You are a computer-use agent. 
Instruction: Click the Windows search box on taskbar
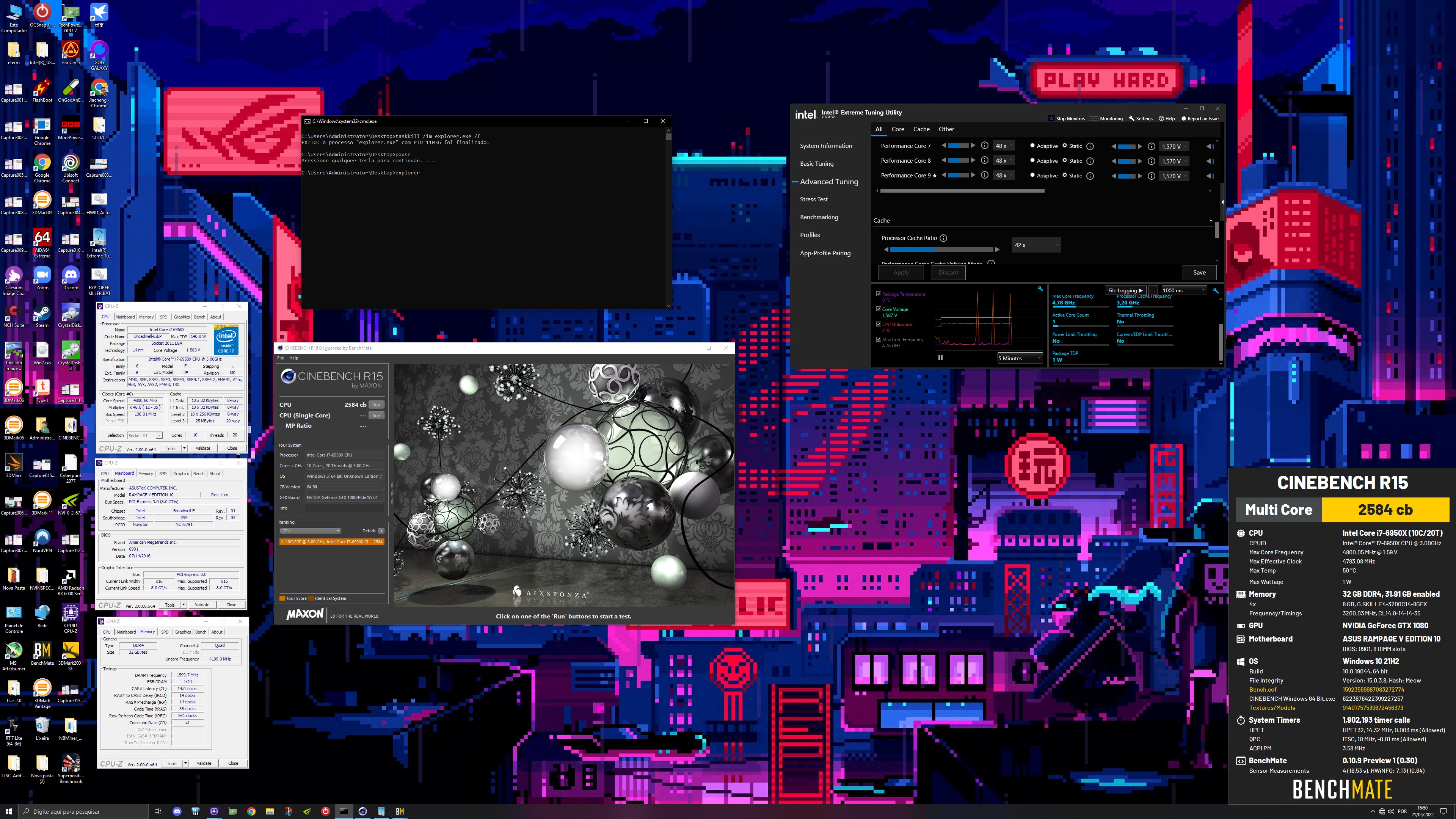click(84, 812)
